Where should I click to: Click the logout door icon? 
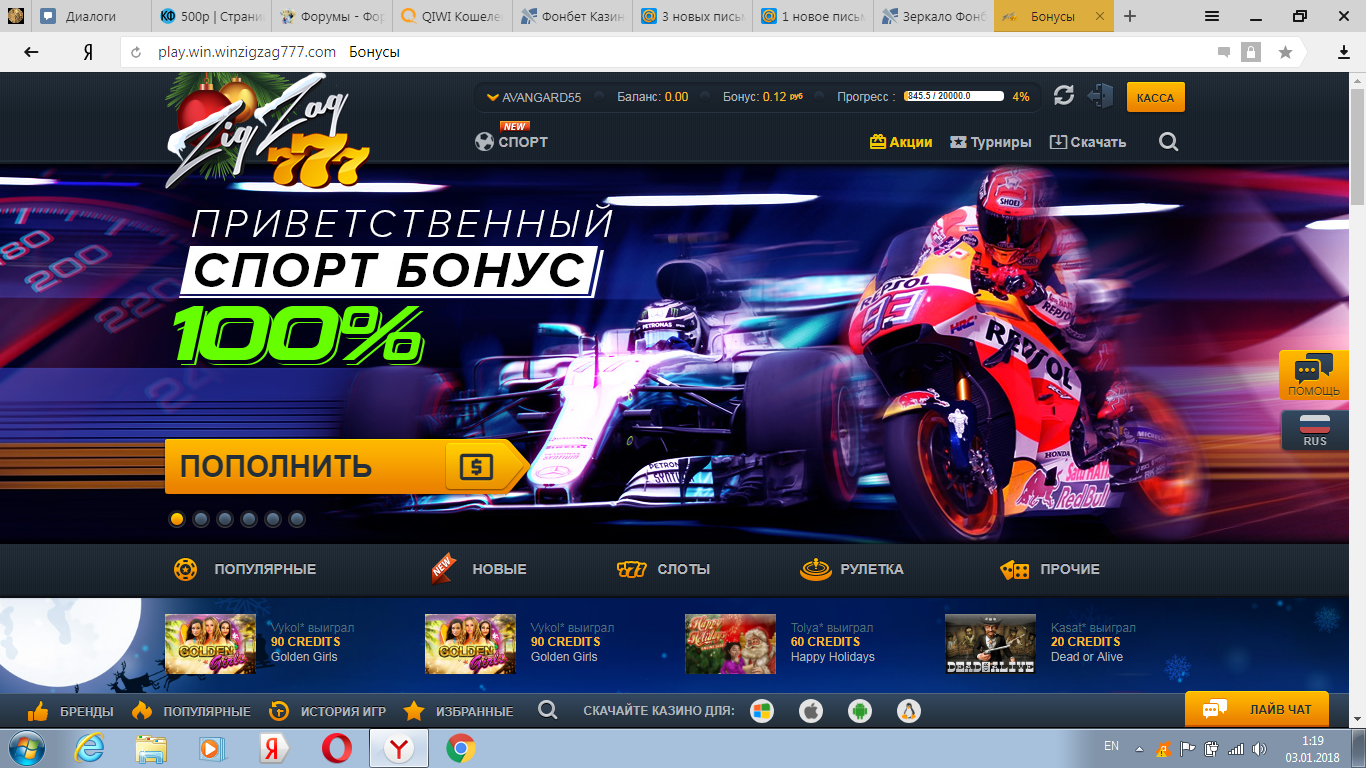pos(1100,96)
